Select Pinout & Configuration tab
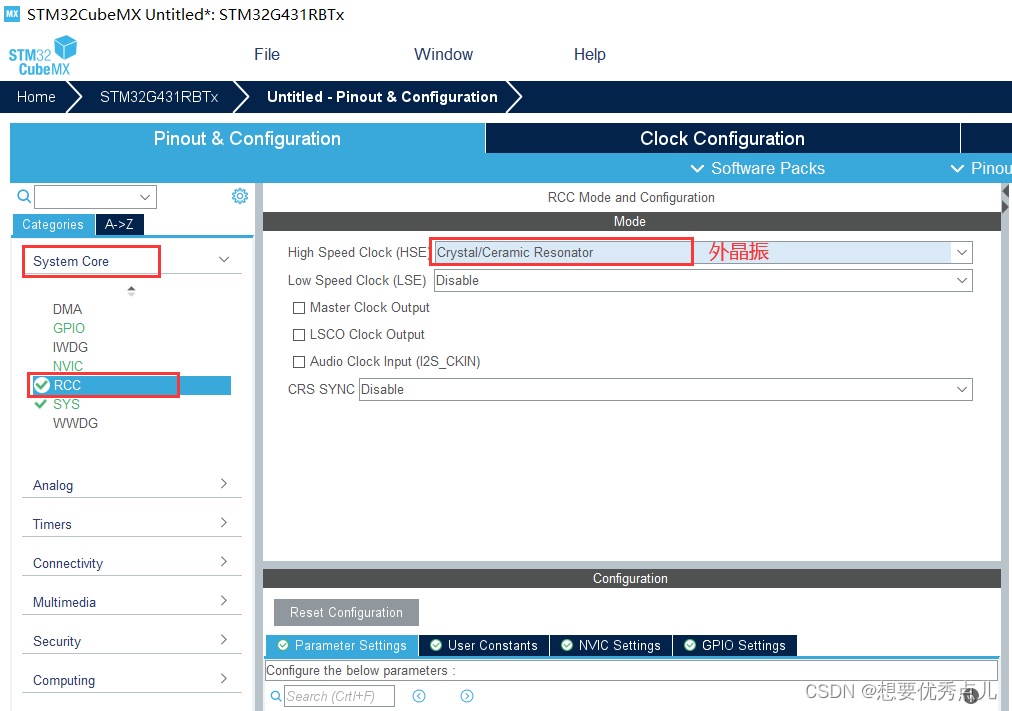The width and height of the screenshot is (1012, 711). click(247, 138)
